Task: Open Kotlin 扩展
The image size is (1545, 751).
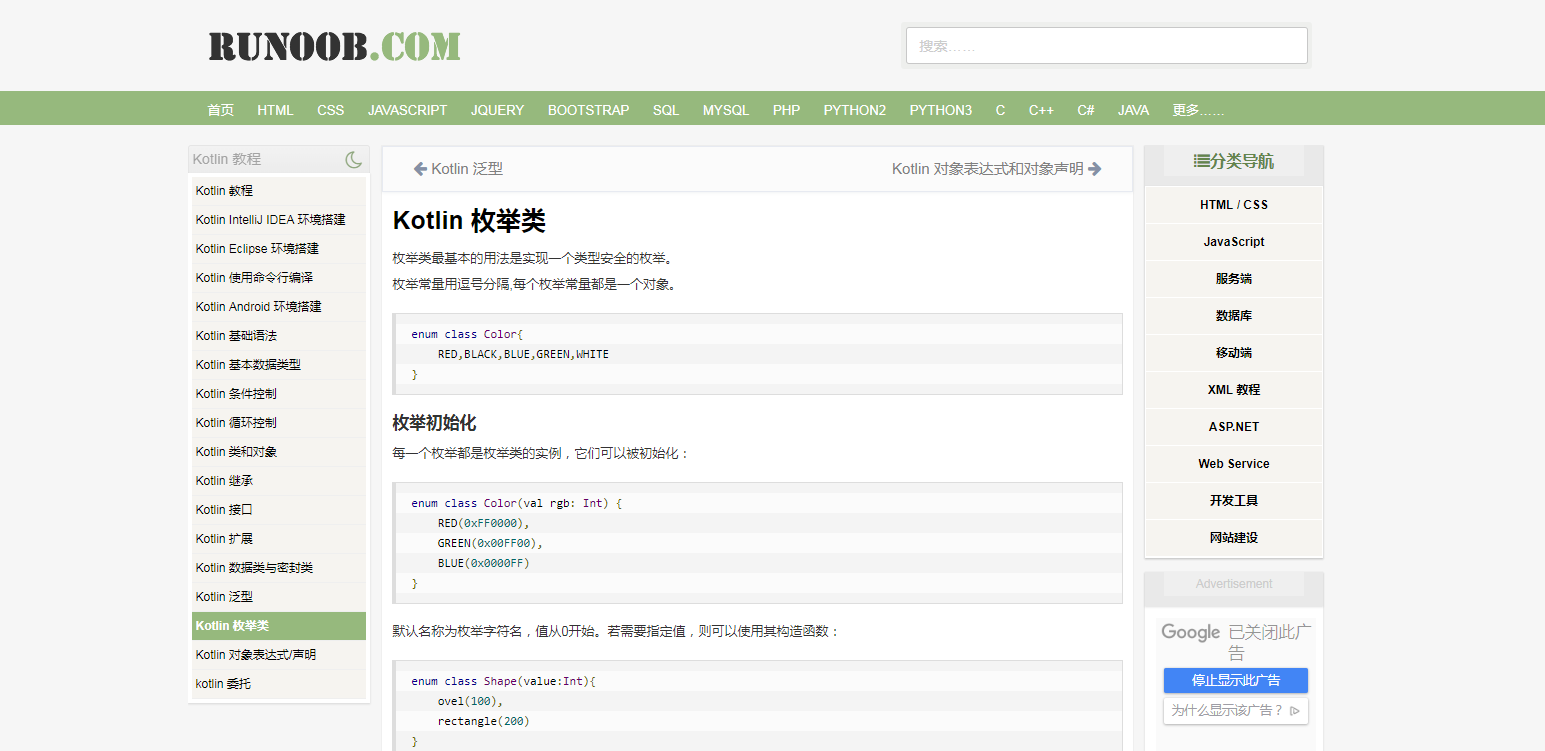Action: (x=279, y=539)
